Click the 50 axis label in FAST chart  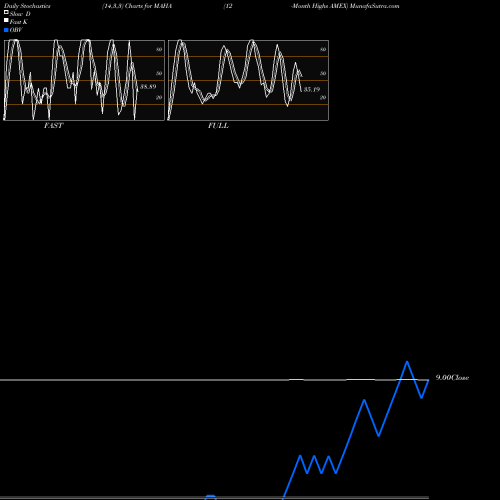tap(159, 73)
